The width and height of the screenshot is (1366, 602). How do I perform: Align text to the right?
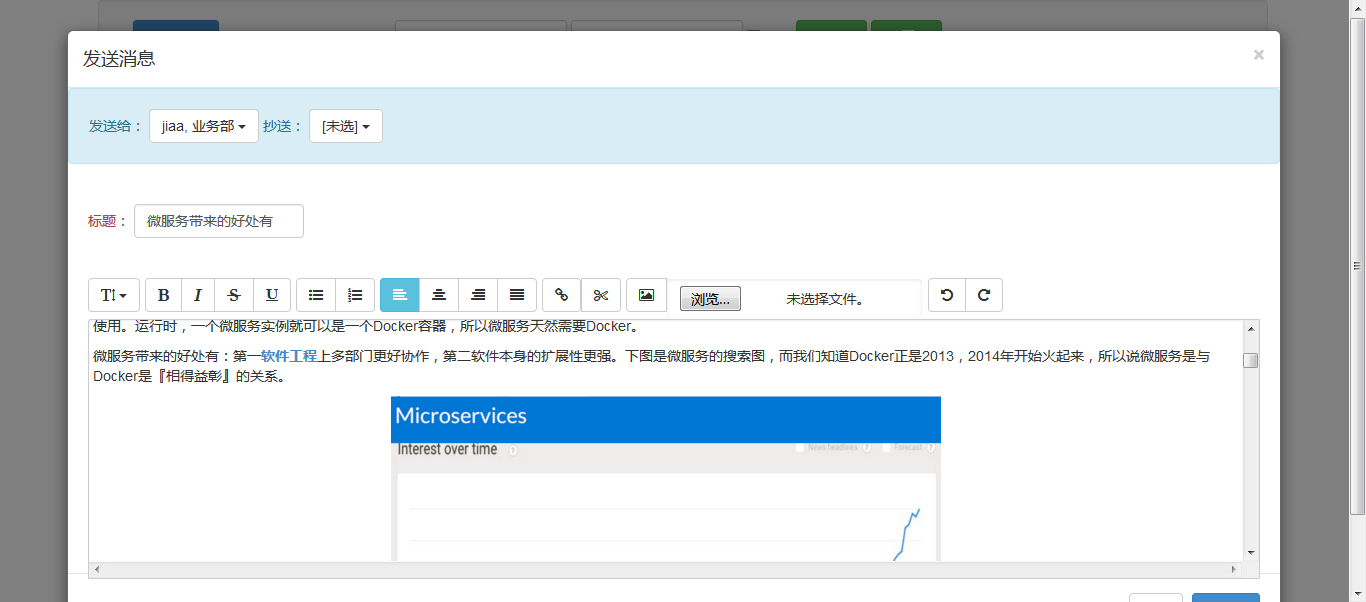coord(478,295)
